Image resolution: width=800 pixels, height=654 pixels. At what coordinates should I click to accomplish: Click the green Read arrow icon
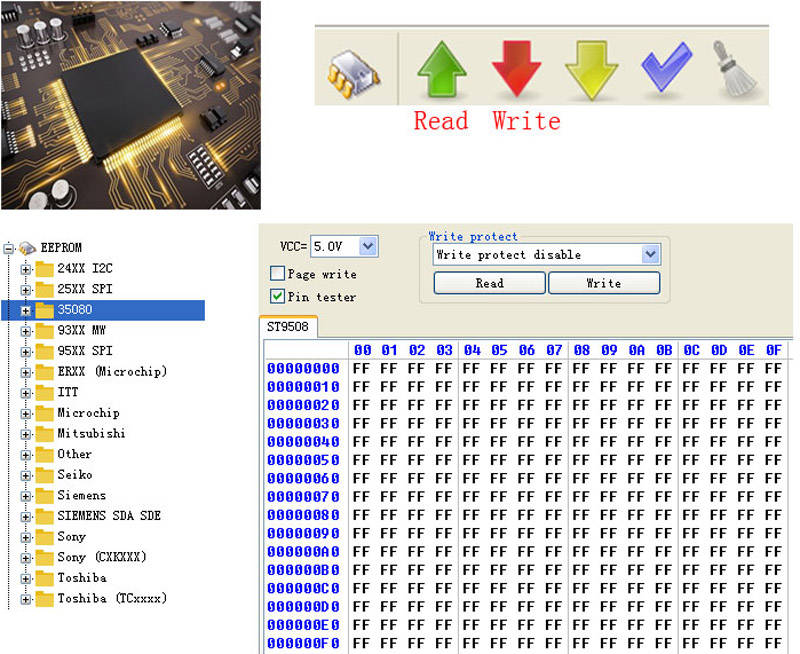(441, 69)
